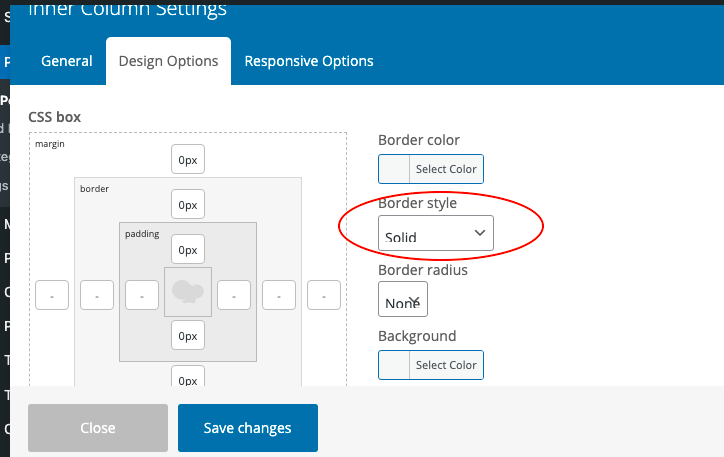This screenshot has height=457, width=724.
Task: Edit the border bottom width field
Action: (188, 376)
